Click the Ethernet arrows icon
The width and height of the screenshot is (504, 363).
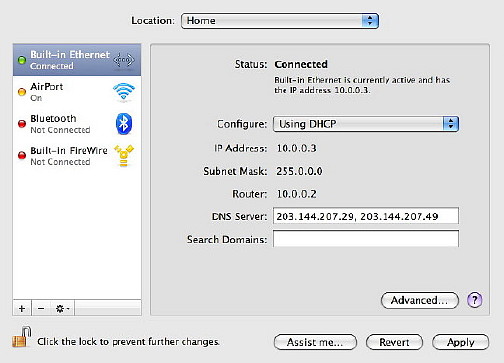pos(124,60)
